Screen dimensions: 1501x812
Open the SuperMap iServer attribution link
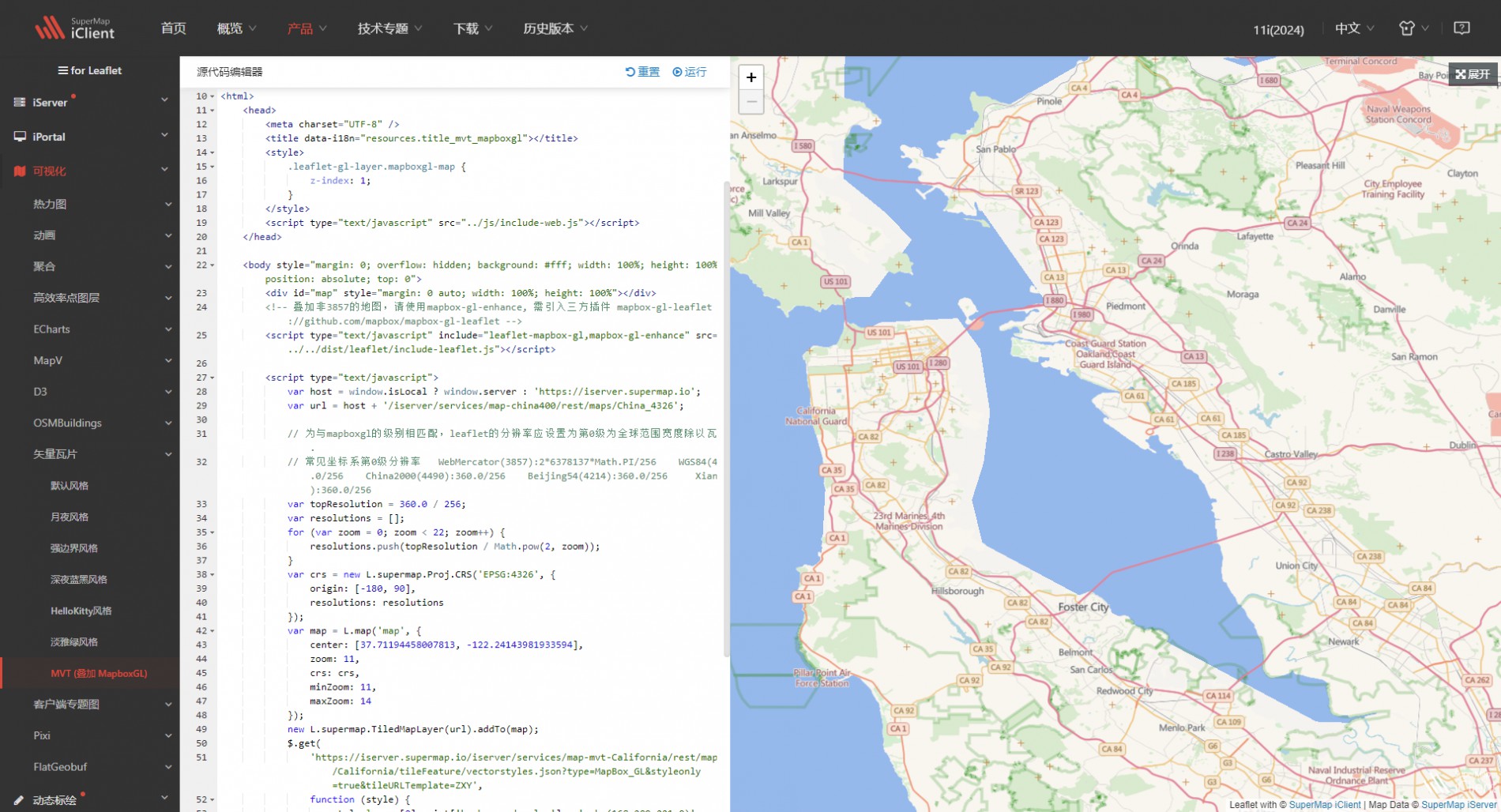1458,805
